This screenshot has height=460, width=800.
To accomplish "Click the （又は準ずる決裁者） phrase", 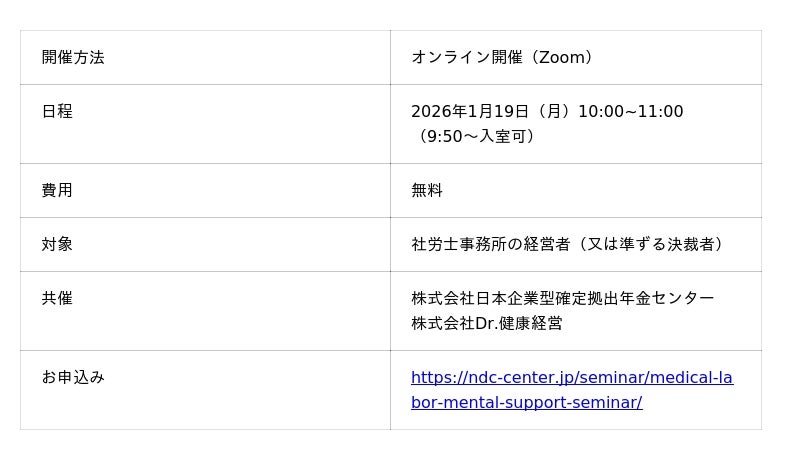I will click(x=652, y=245).
